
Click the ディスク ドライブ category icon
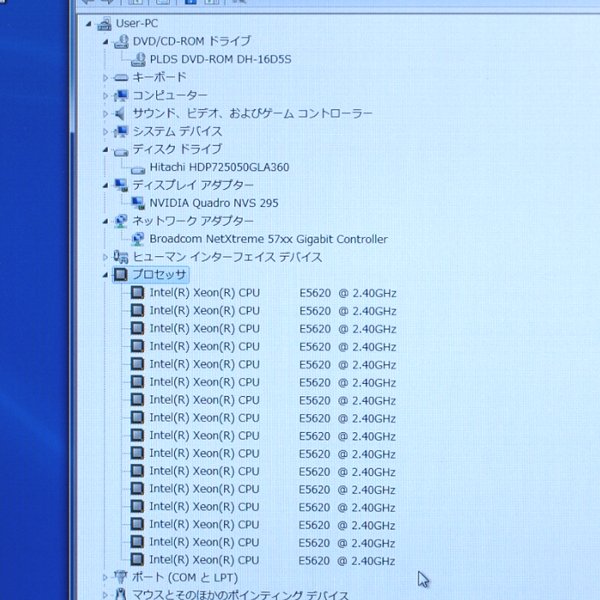point(121,152)
